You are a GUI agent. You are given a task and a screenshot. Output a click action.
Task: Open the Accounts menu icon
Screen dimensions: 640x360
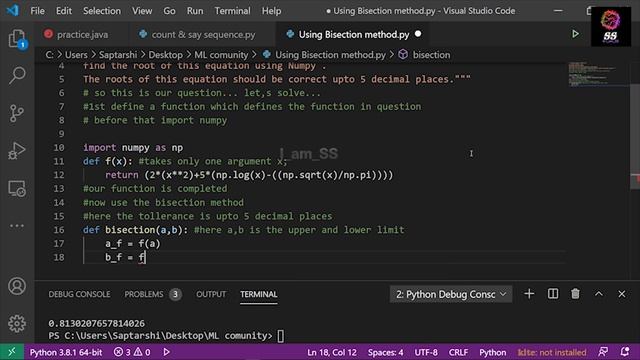click(17, 286)
